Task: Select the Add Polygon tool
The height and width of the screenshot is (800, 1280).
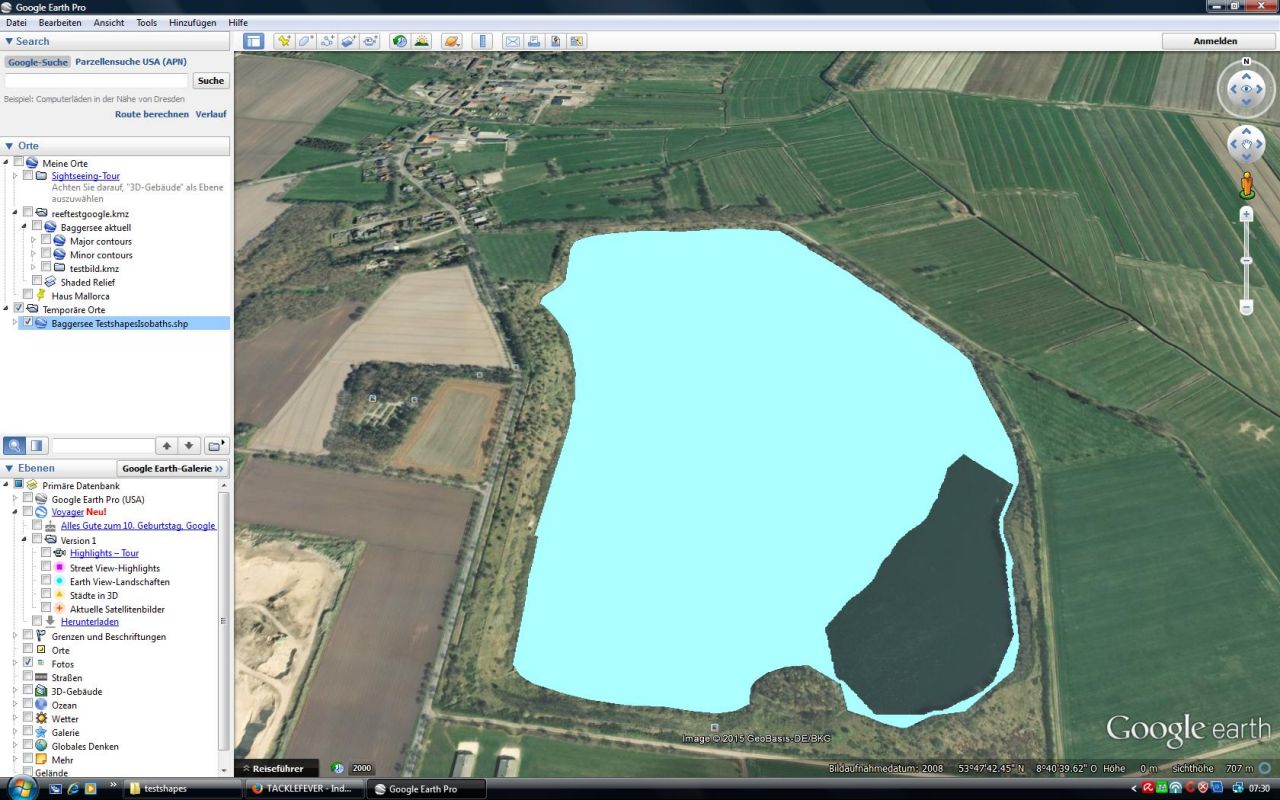Action: [306, 41]
